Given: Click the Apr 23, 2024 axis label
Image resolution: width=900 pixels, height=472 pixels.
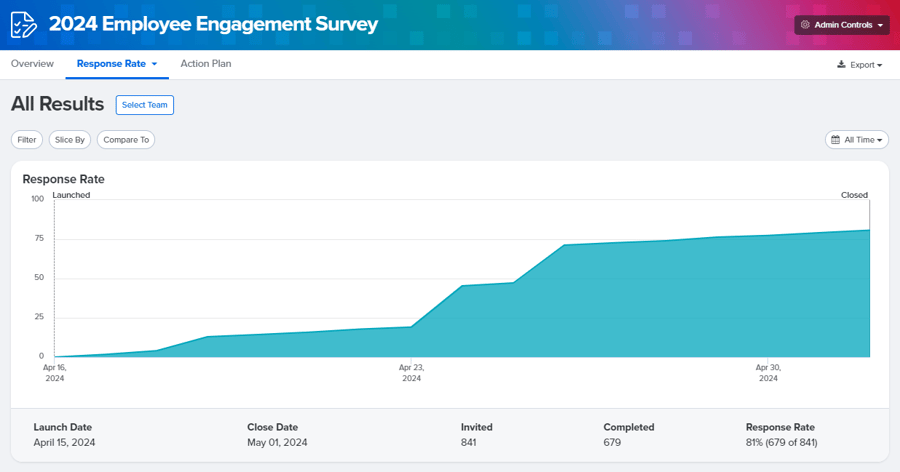Looking at the screenshot, I should coord(411,373).
